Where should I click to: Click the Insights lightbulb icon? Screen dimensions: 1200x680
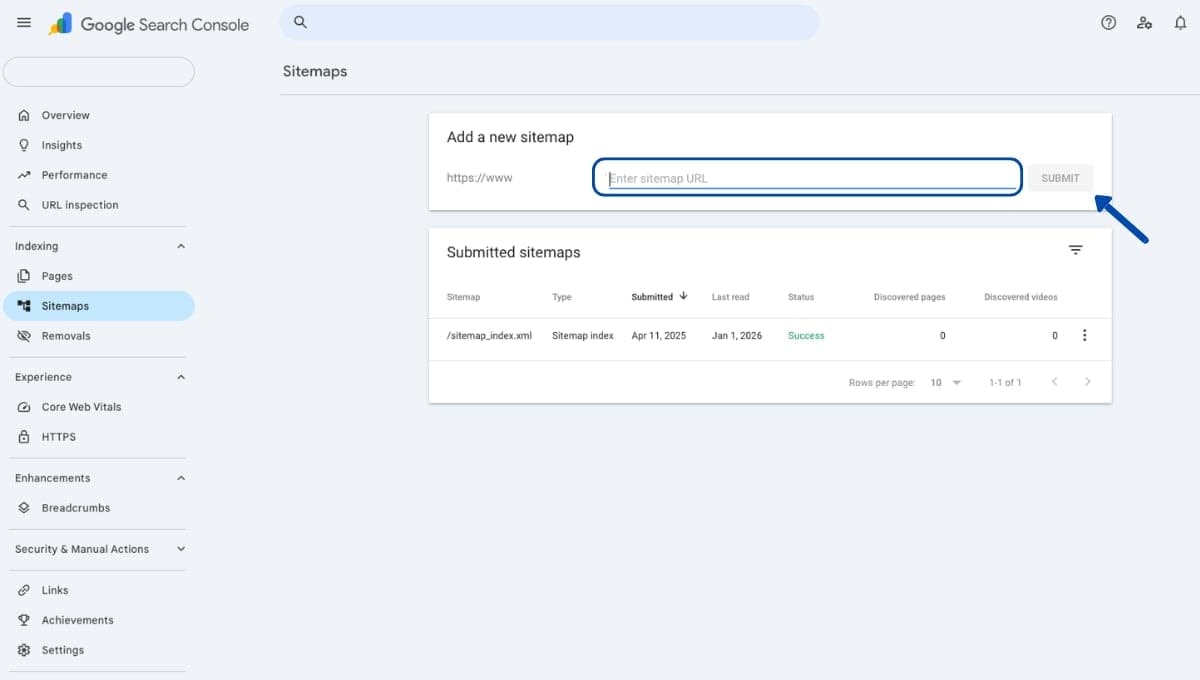point(24,145)
